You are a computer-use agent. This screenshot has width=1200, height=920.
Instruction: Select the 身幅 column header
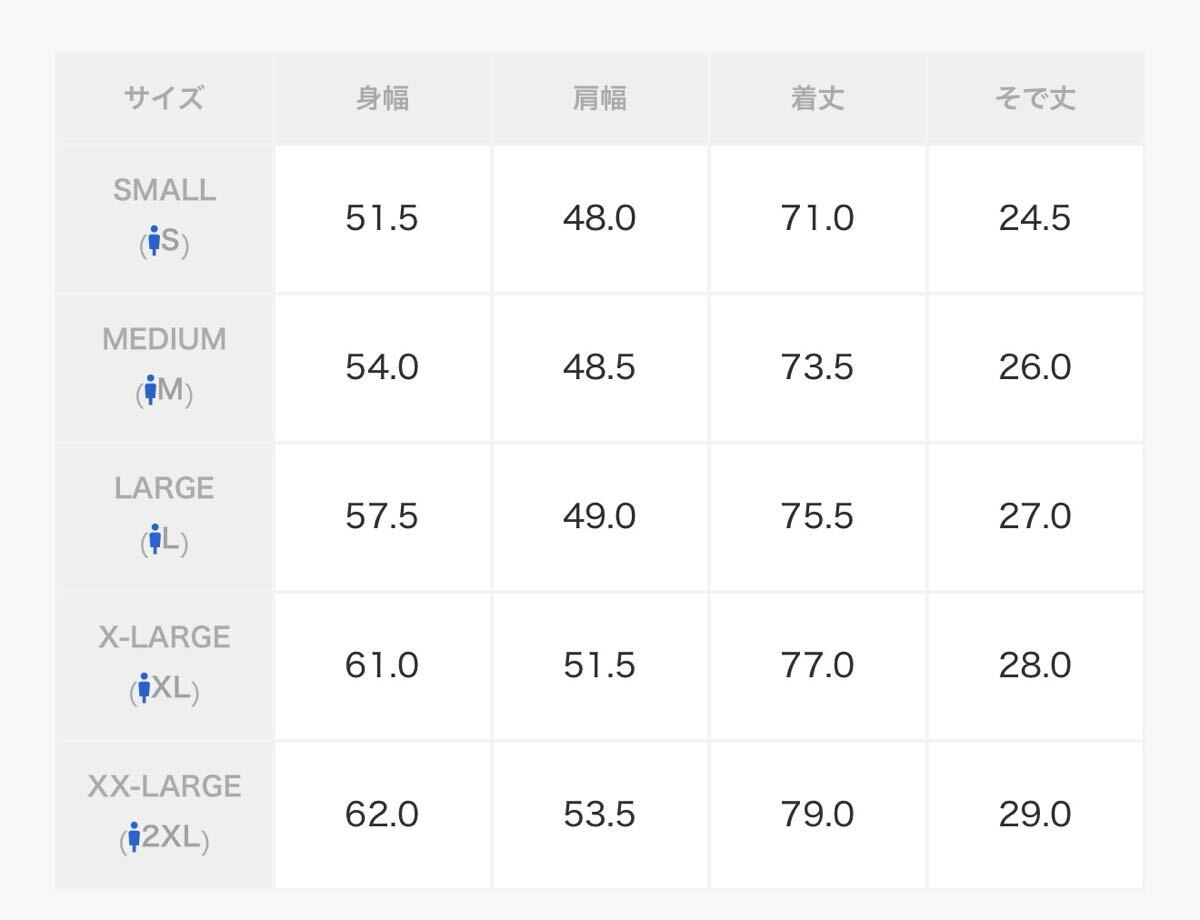tap(382, 98)
